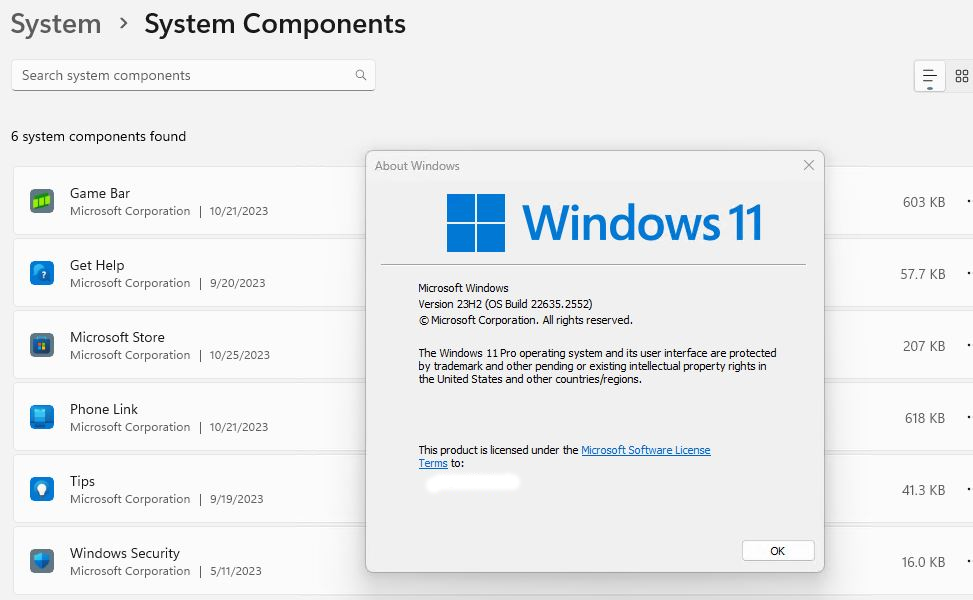
Task: Click the Tips lightbulb icon
Action: click(41, 489)
